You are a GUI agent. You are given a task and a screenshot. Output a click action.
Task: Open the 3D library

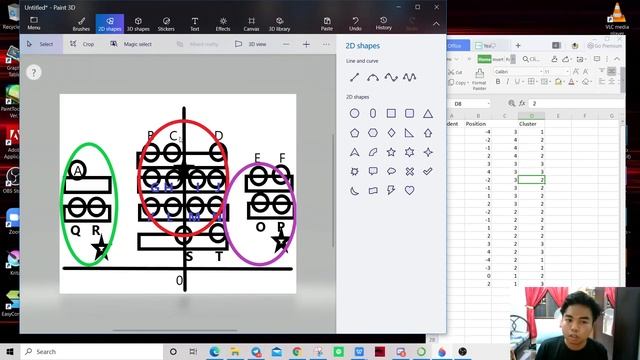click(280, 24)
